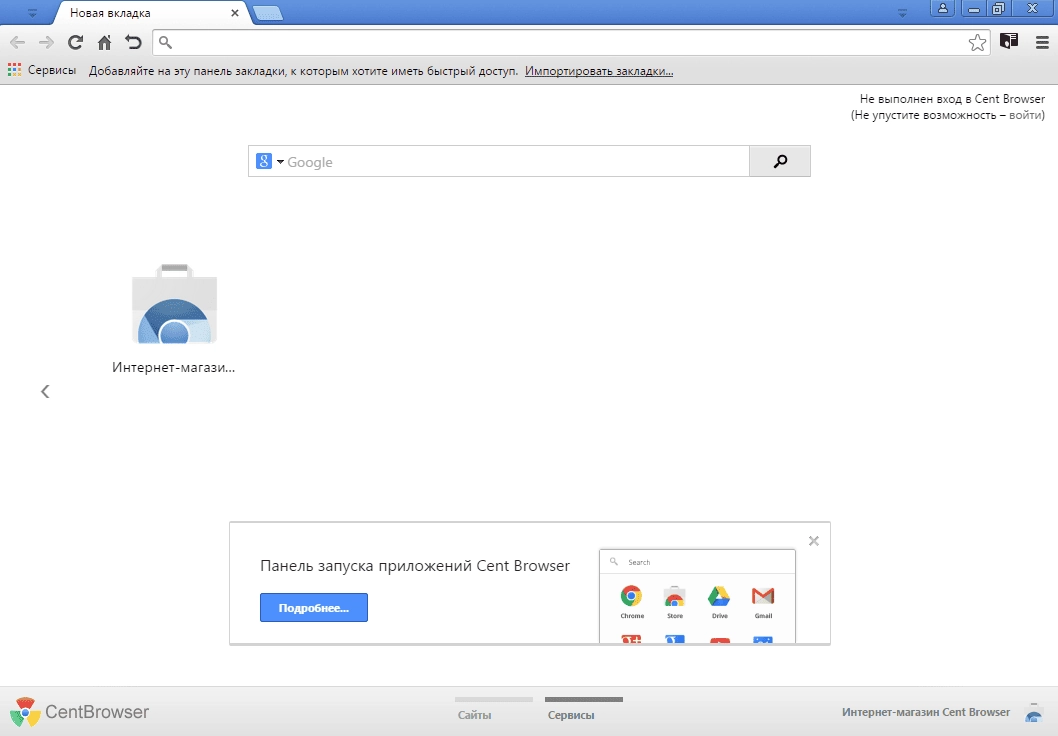Click the войти sign-in link
The image size is (1058, 736).
point(1025,115)
